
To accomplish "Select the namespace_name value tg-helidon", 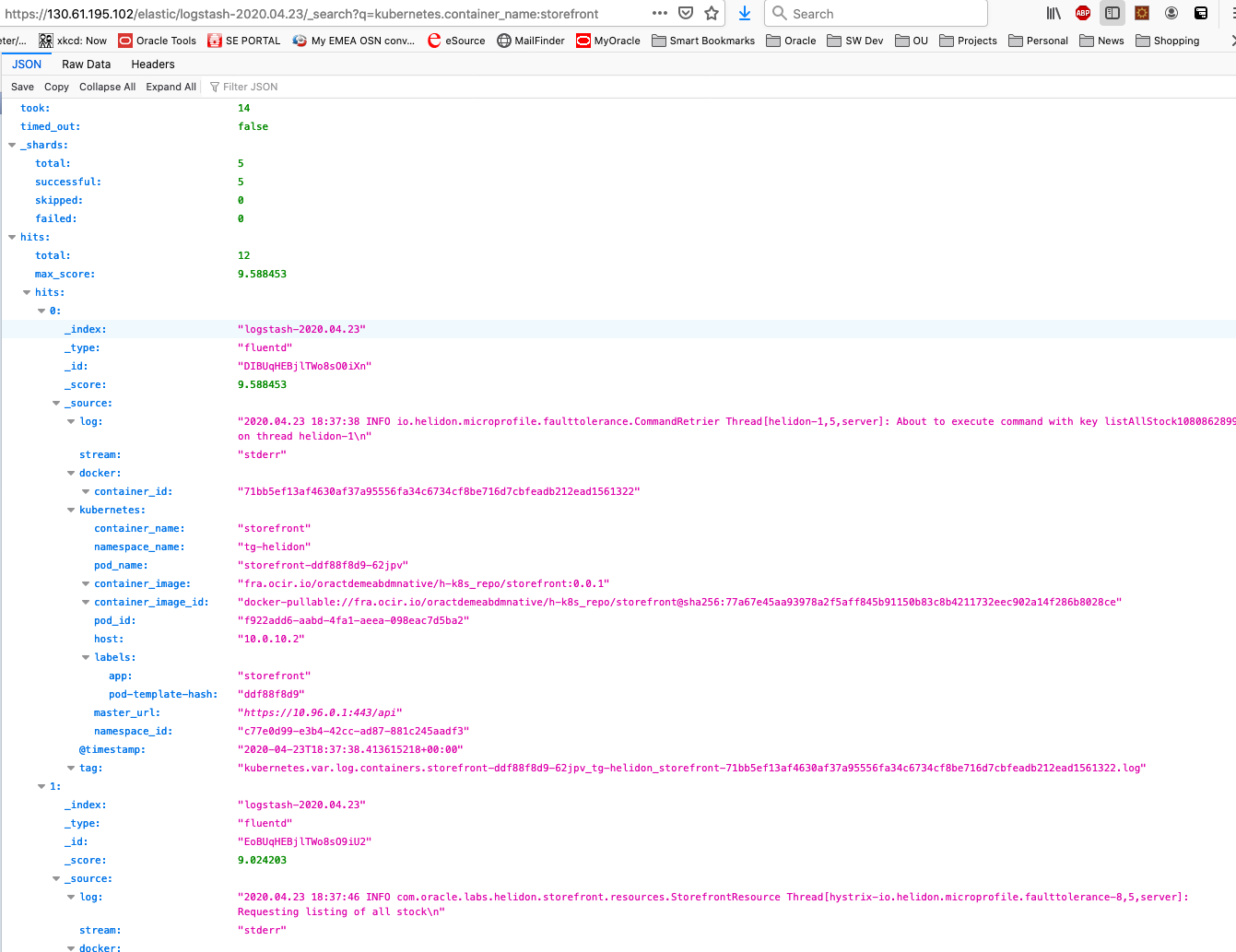I will [274, 547].
